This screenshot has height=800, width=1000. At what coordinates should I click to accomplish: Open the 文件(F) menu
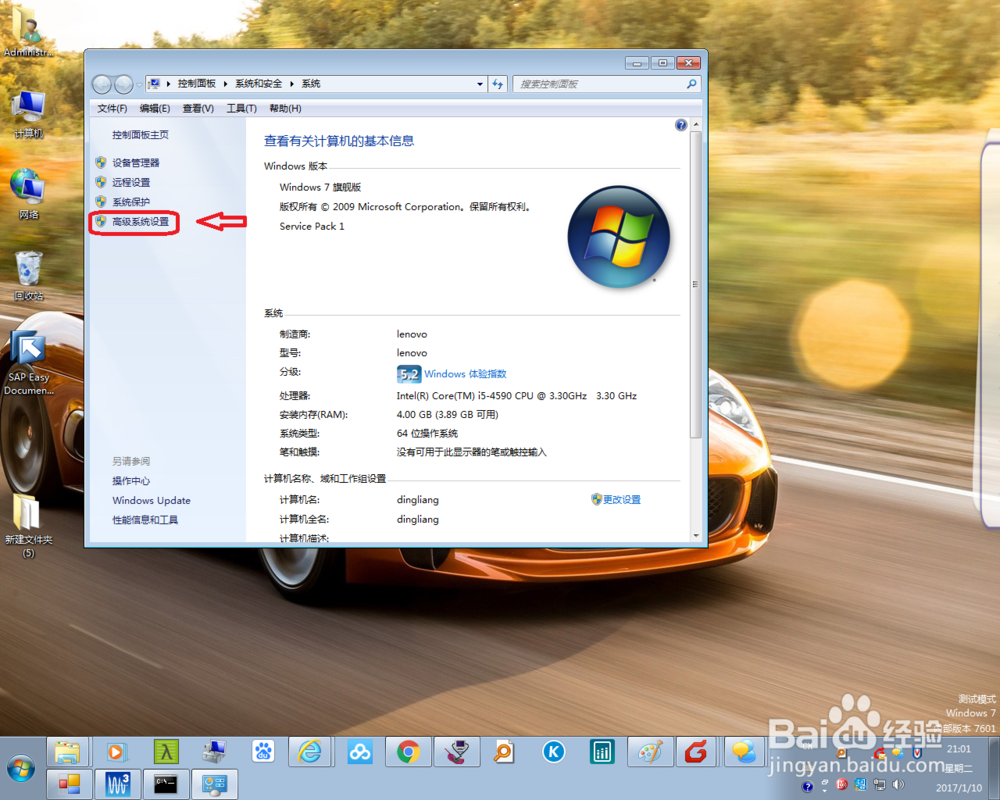pyautogui.click(x=111, y=108)
